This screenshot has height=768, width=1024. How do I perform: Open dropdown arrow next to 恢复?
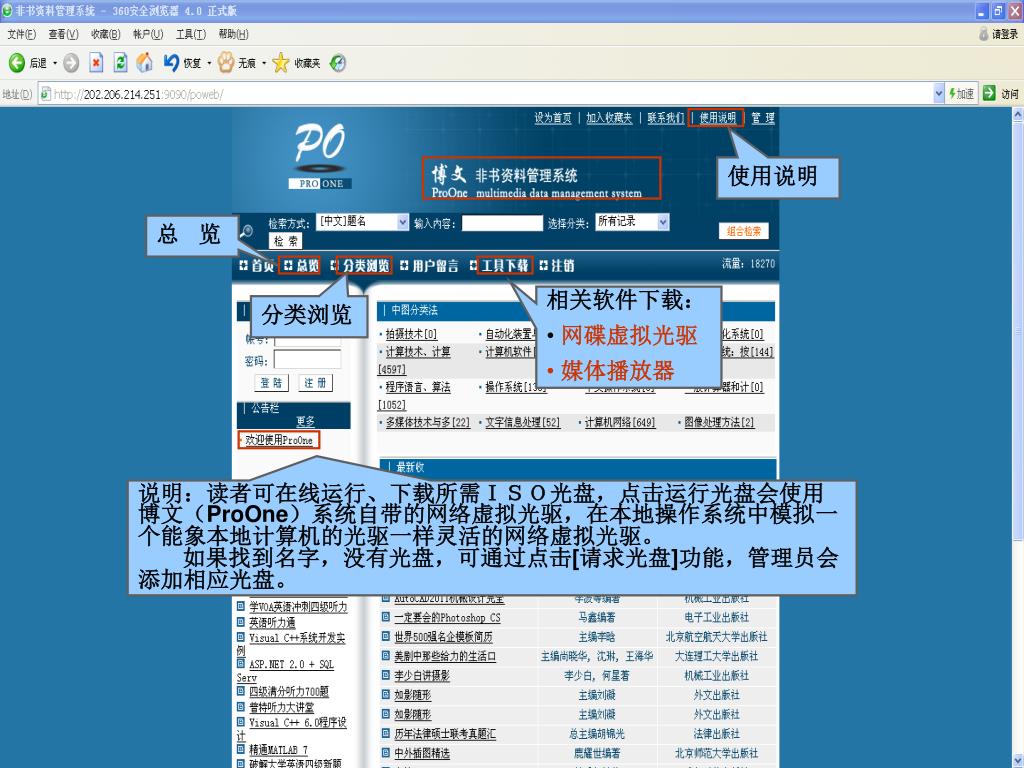(209, 63)
